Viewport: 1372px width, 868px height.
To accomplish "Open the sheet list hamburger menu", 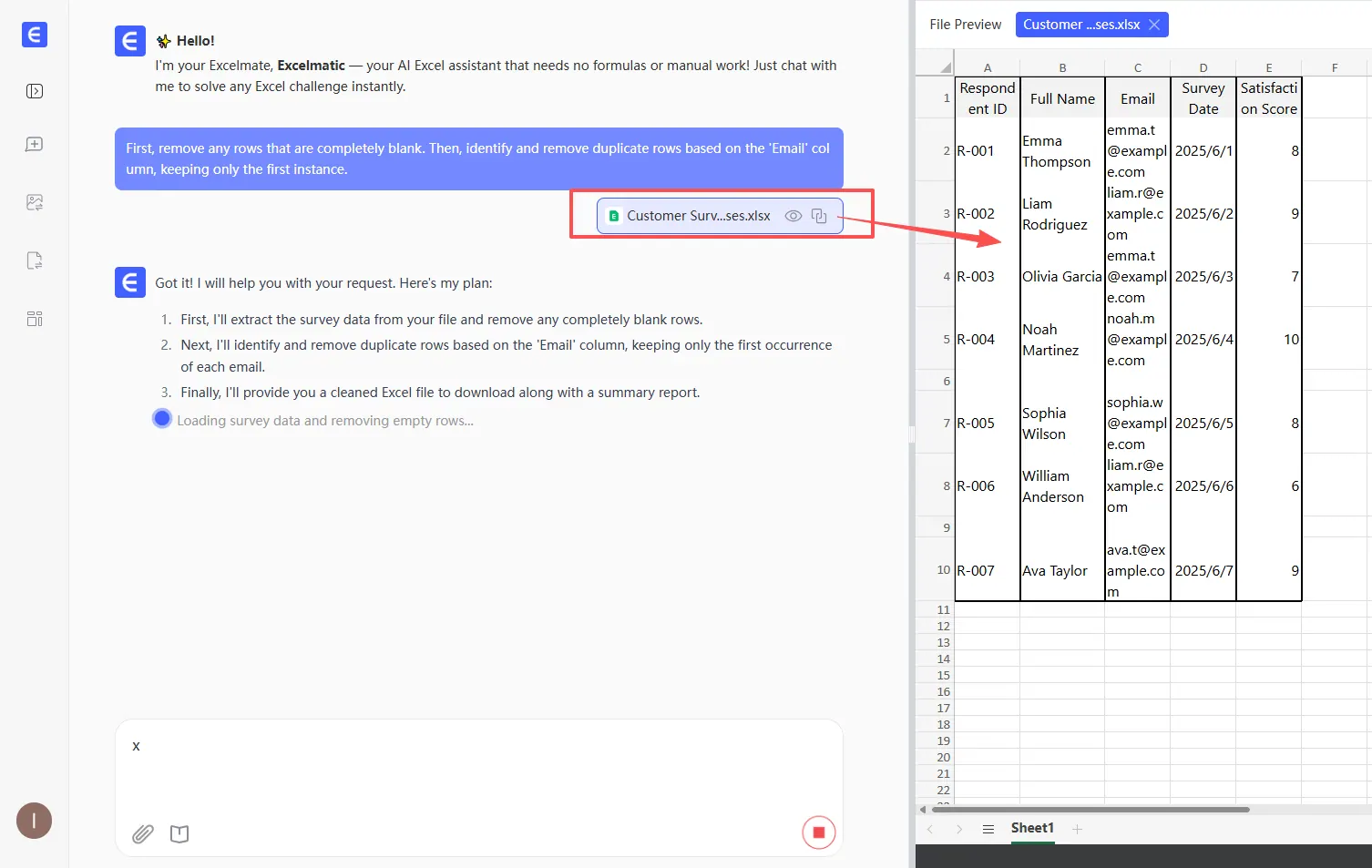I will [x=988, y=829].
